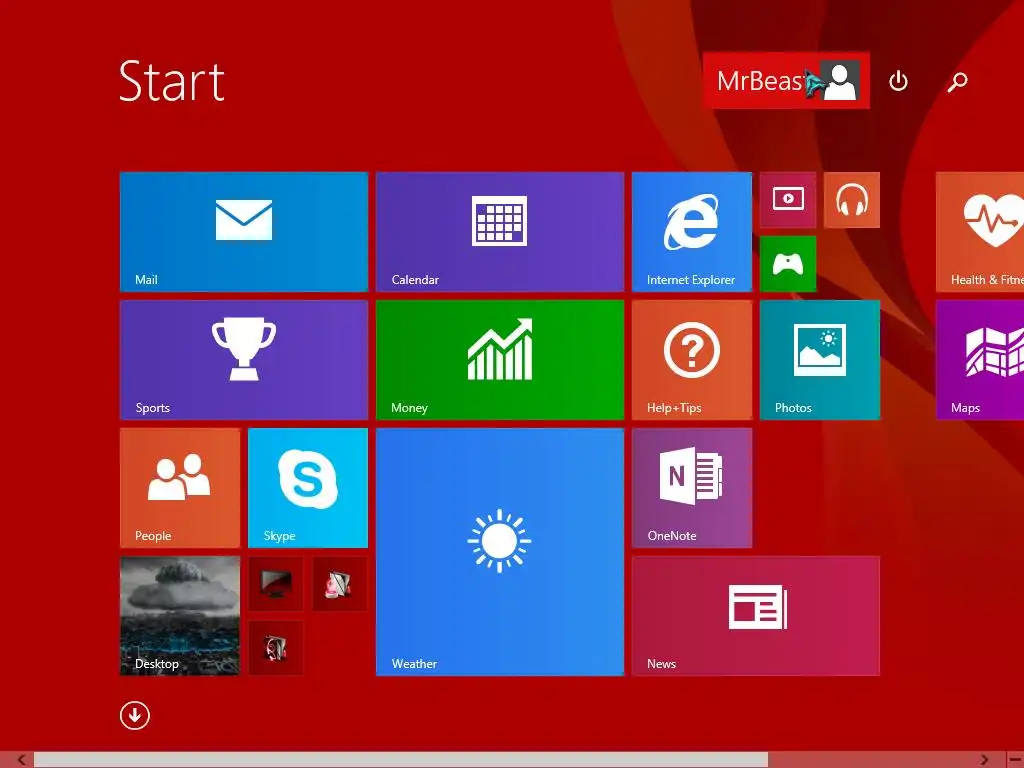
Task: Open the Games Xbox controller tile
Action: [788, 264]
